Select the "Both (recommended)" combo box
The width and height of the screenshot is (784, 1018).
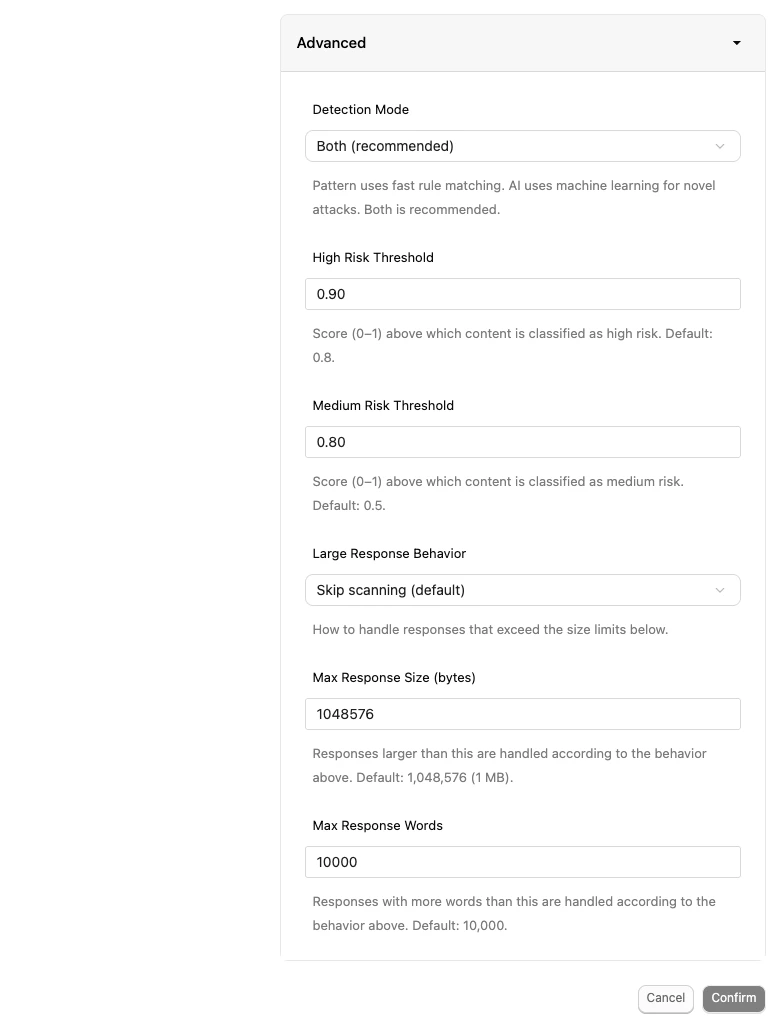tap(522, 145)
